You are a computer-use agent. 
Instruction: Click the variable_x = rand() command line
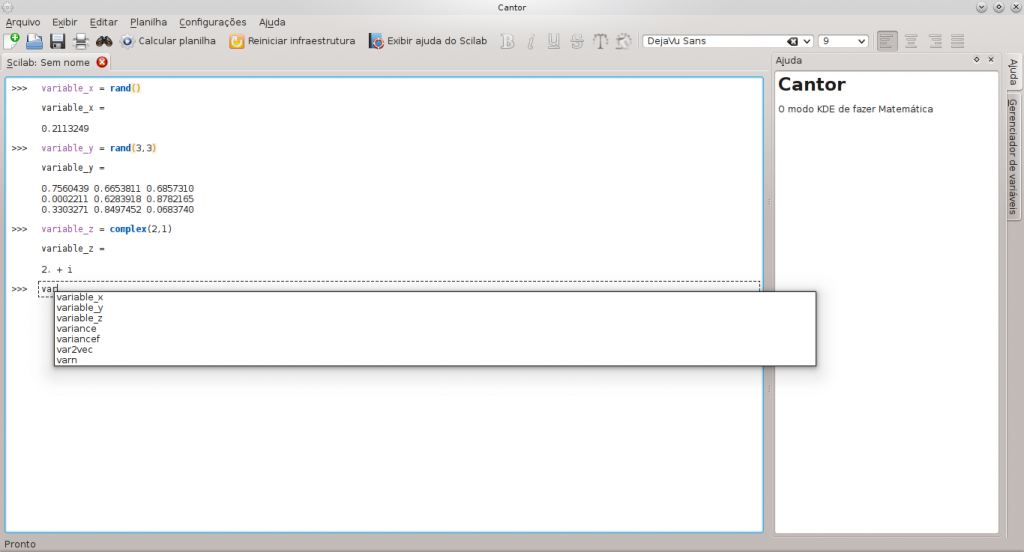tap(91, 88)
